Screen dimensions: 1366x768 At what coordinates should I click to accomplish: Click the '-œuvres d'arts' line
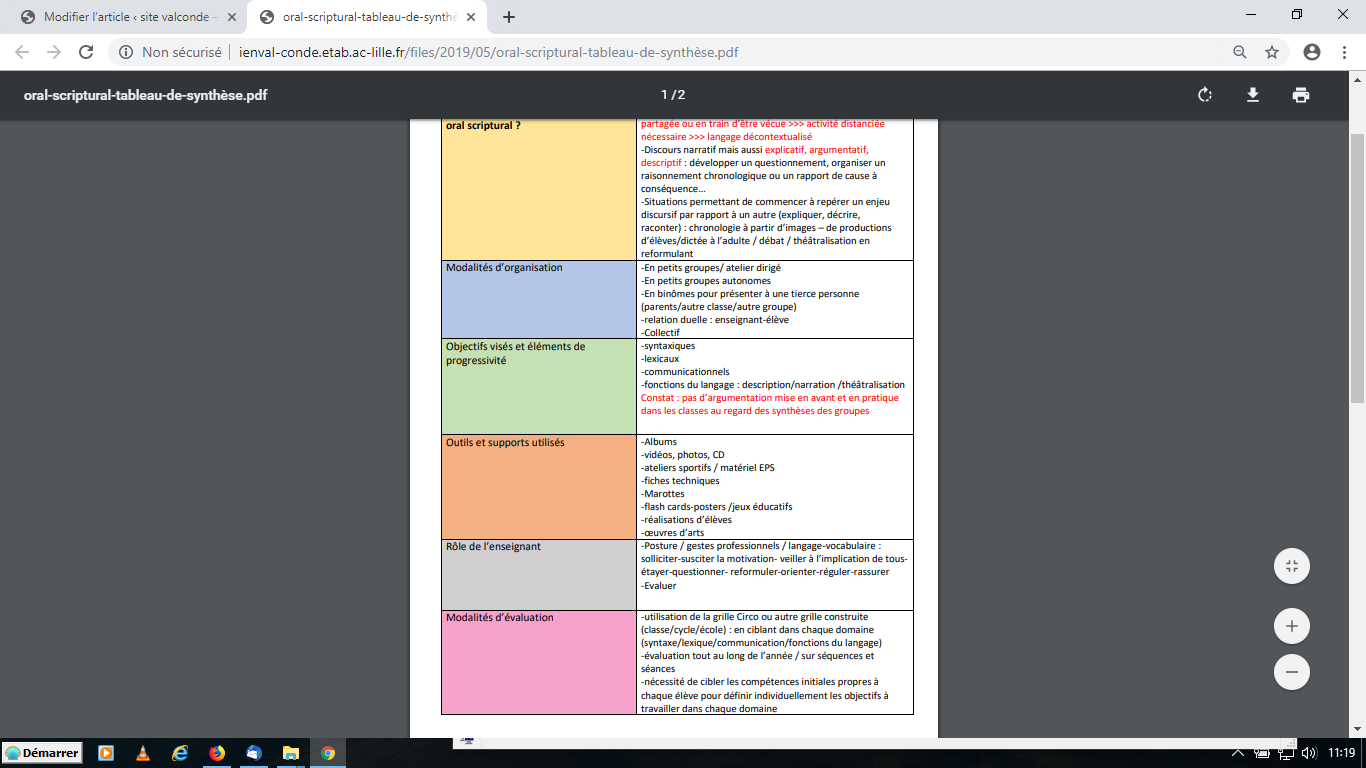672,533
